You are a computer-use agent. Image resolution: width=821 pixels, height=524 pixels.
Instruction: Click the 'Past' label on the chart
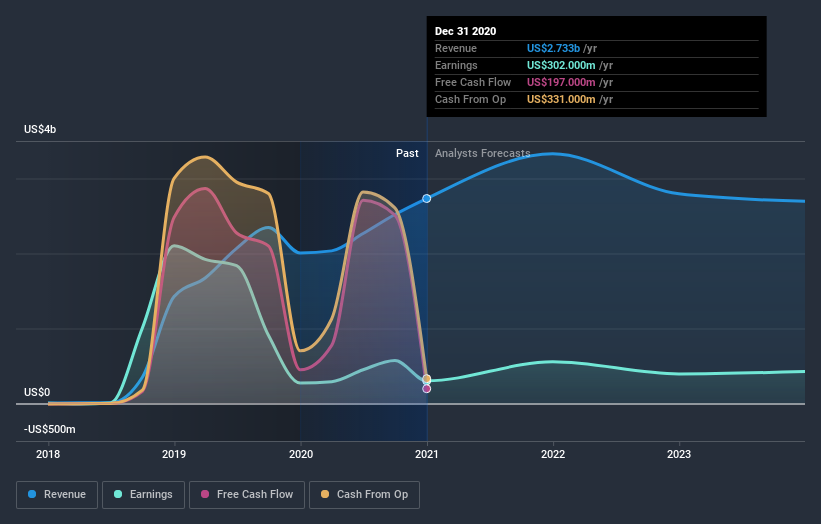pos(407,153)
